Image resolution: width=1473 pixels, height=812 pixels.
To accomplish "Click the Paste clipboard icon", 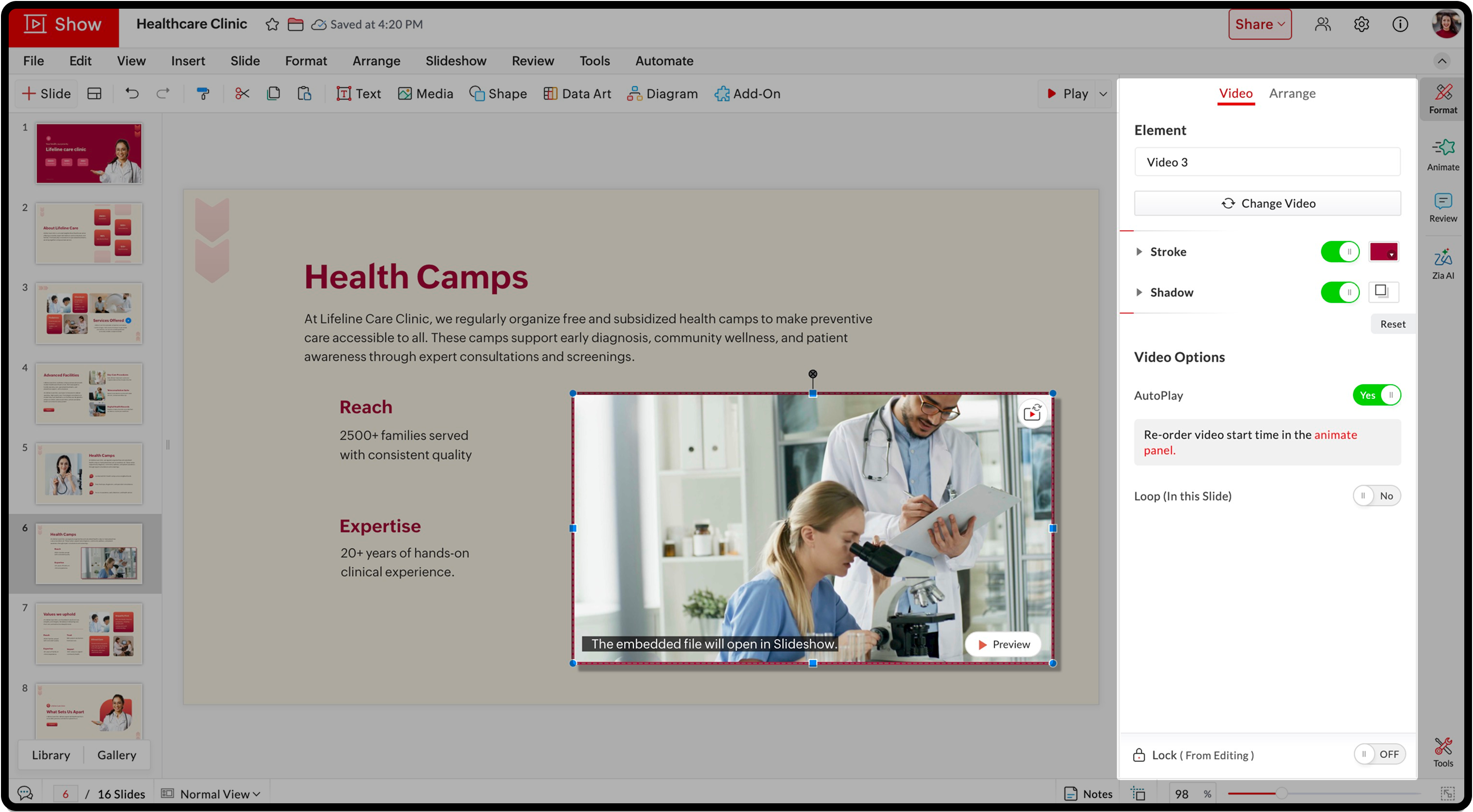I will pos(304,93).
